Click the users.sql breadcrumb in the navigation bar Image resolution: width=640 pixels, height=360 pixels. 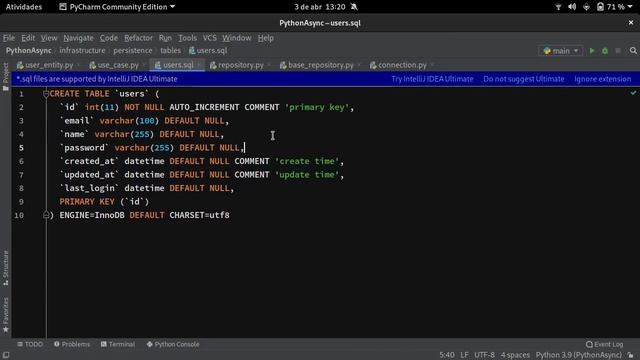click(x=208, y=51)
